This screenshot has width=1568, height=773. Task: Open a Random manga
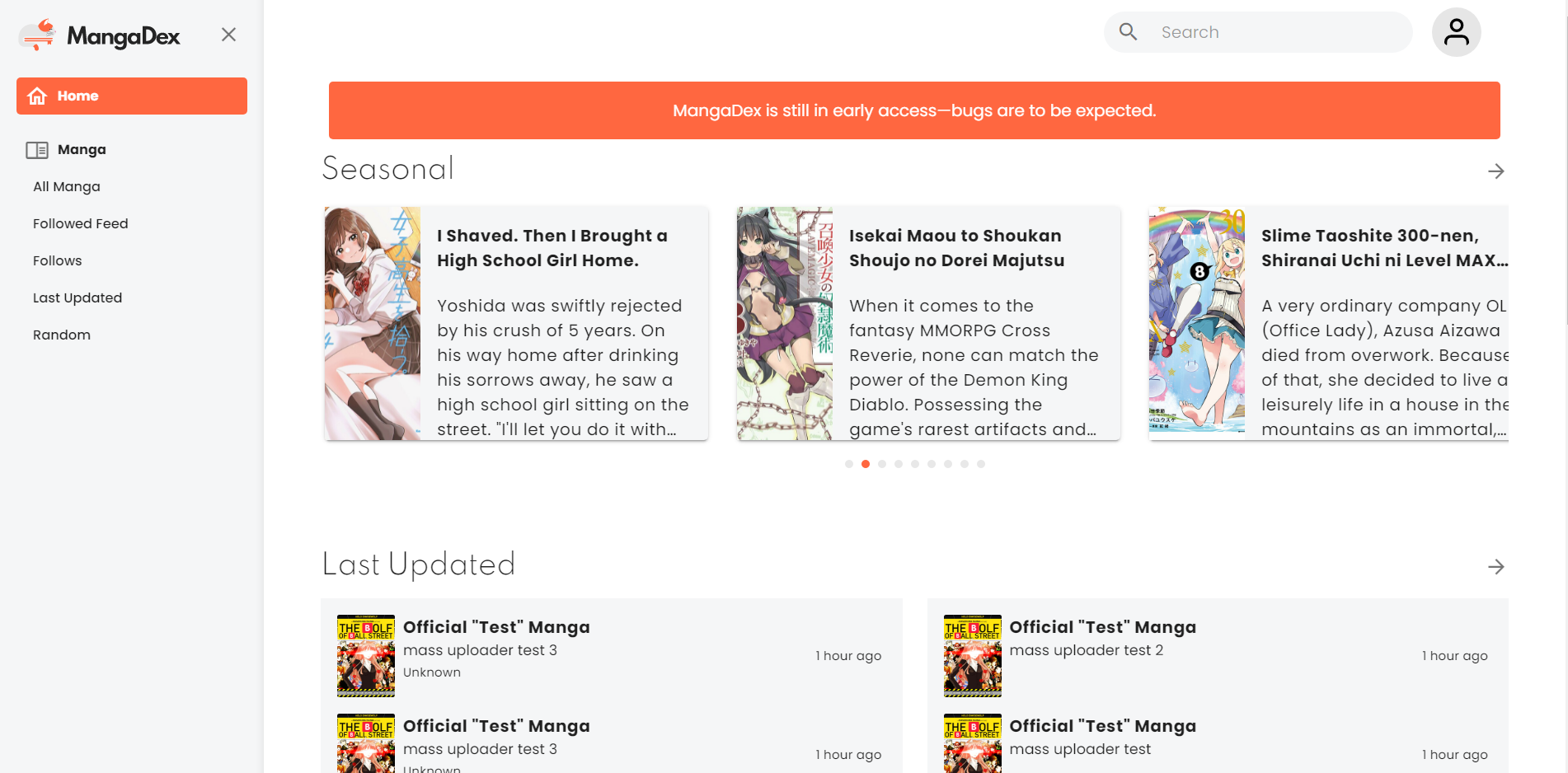pyautogui.click(x=62, y=335)
